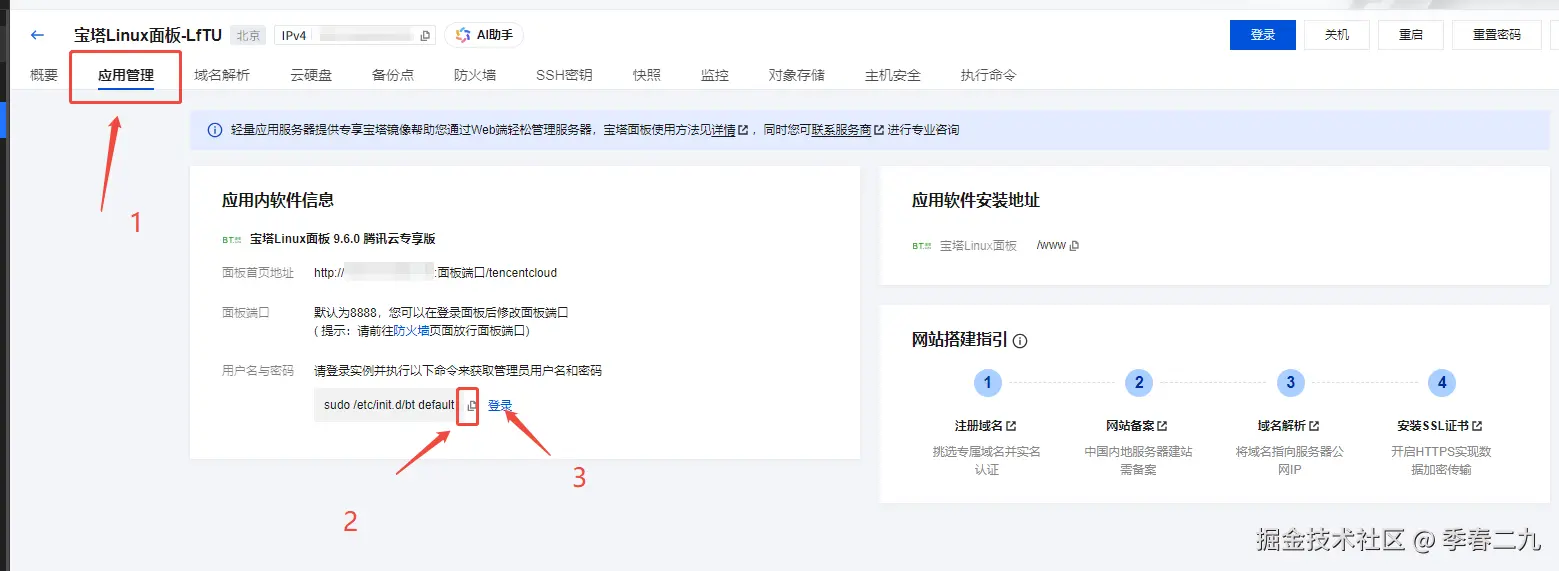The height and width of the screenshot is (571, 1559).
Task: Click BT logo in 应用软件安装地址 card
Action: point(921,246)
